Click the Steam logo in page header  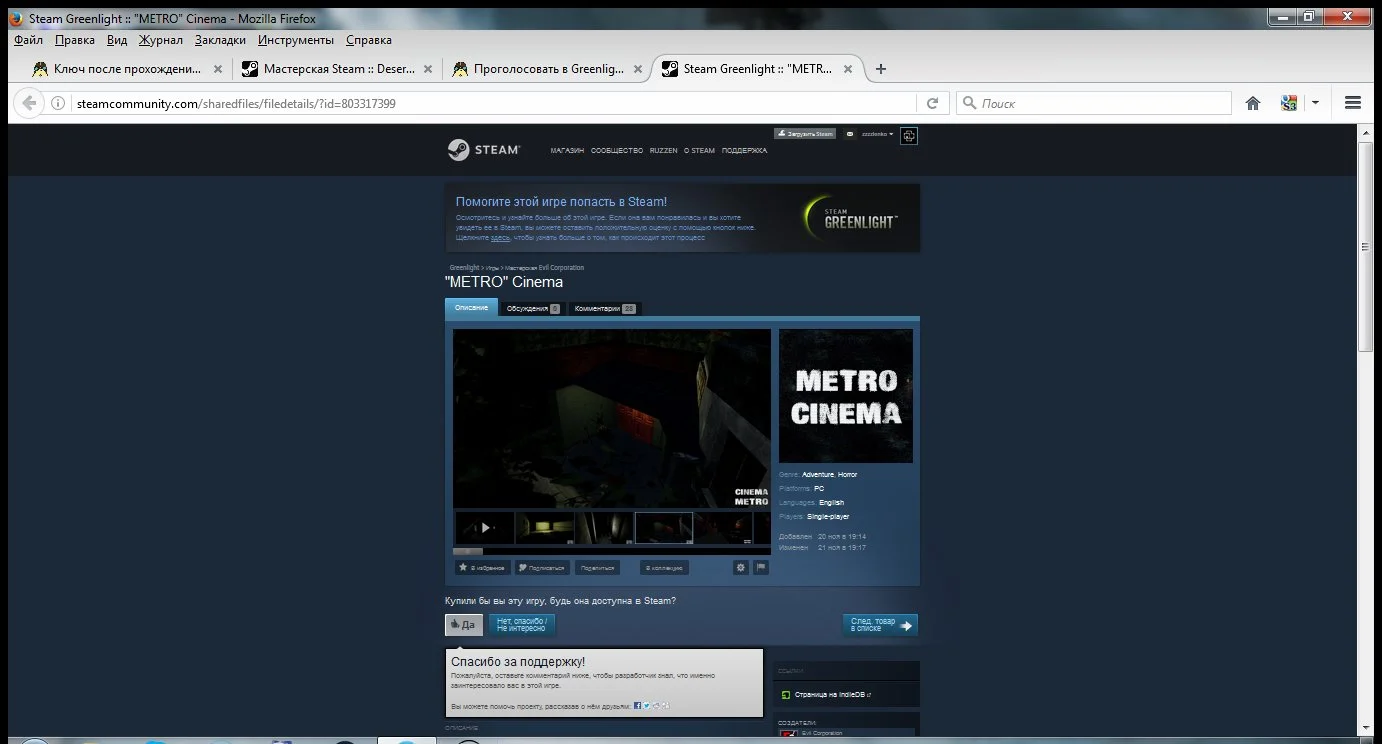coord(484,150)
